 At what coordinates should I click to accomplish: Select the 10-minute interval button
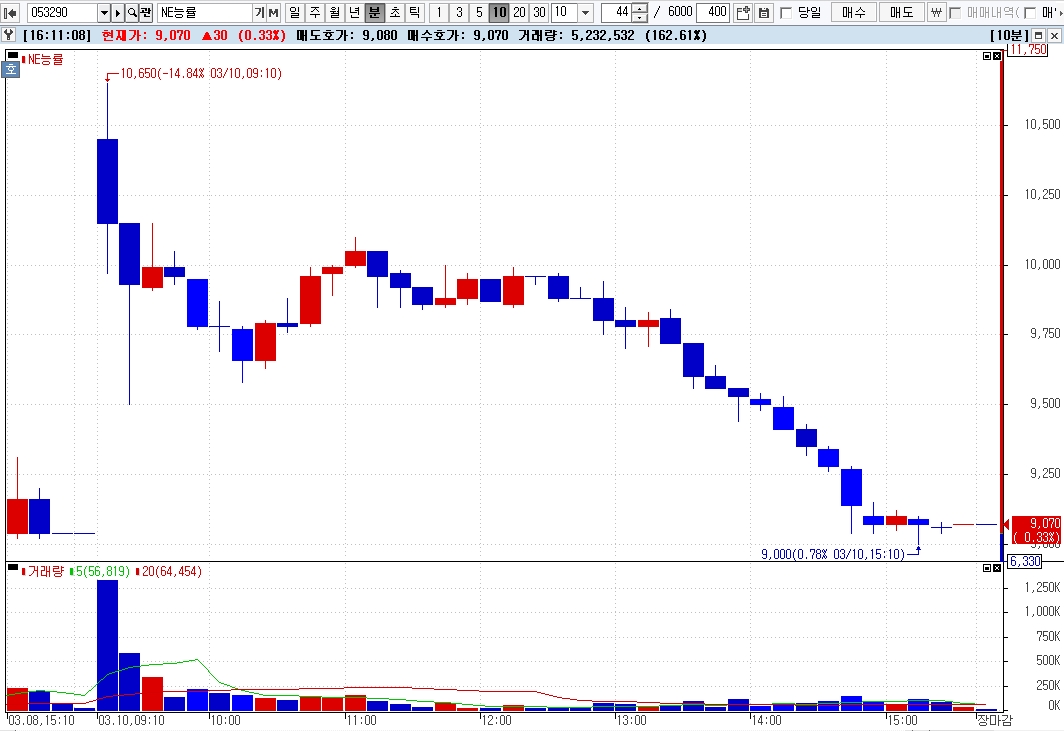499,12
